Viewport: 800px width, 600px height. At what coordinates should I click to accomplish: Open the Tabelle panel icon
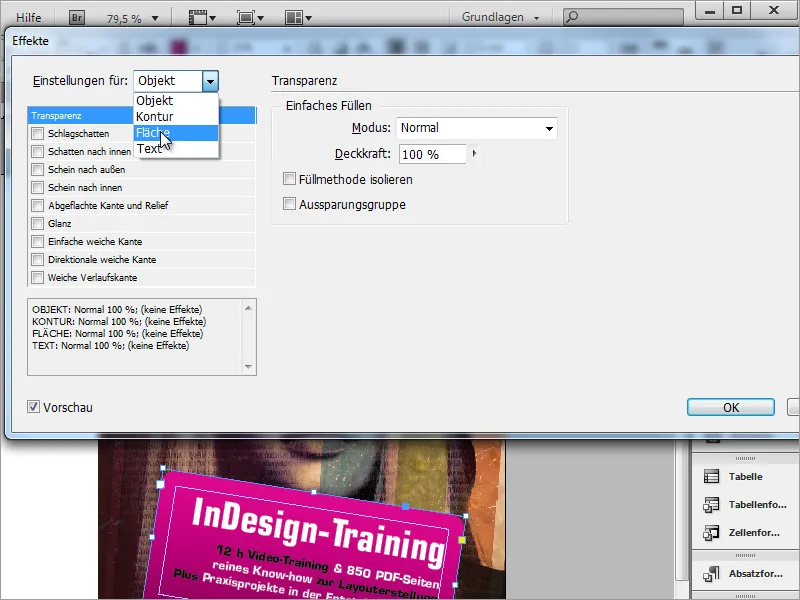pyautogui.click(x=711, y=477)
